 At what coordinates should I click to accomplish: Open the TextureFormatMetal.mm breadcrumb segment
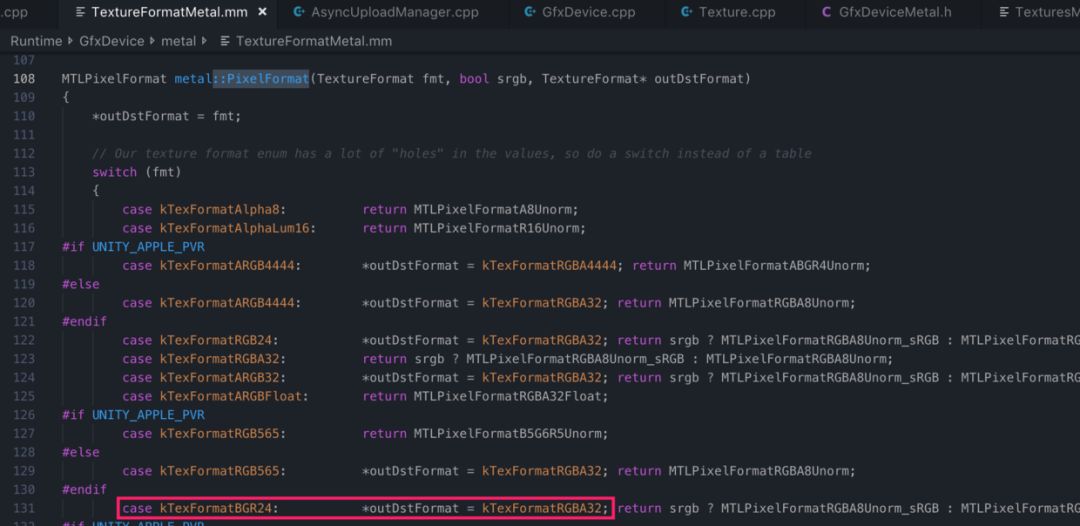(x=314, y=41)
